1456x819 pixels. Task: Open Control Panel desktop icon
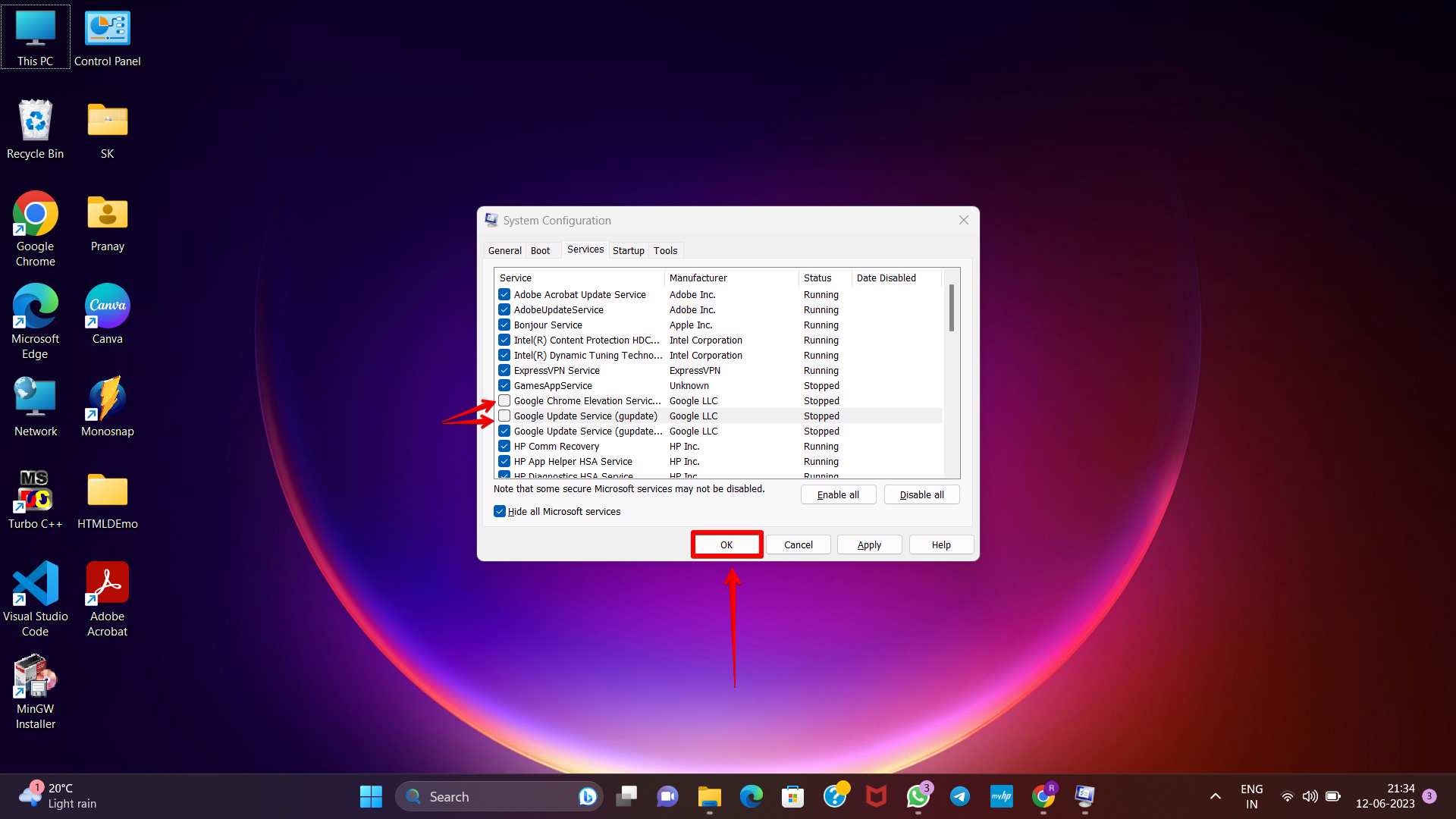click(x=108, y=36)
